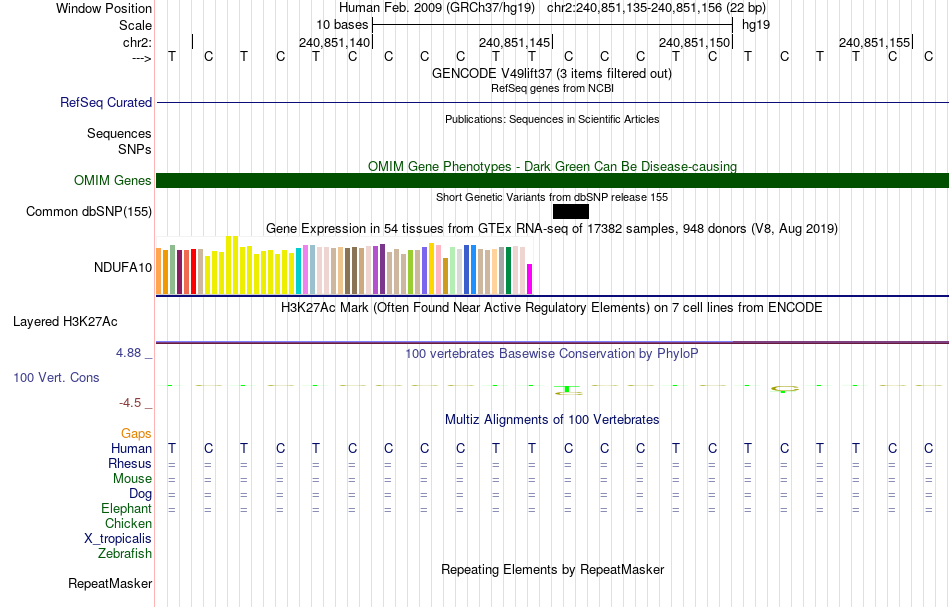The image size is (950, 607).
Task: Select the Chicken alignment row label
Action: click(x=128, y=523)
